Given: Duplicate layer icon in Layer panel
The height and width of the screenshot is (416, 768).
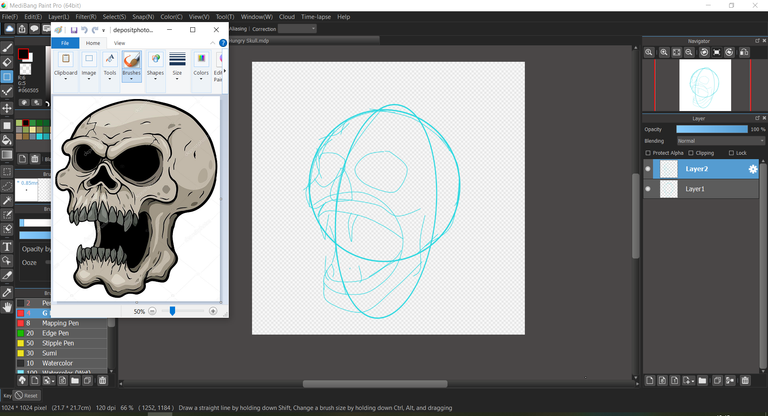Looking at the screenshot, I should tap(717, 380).
